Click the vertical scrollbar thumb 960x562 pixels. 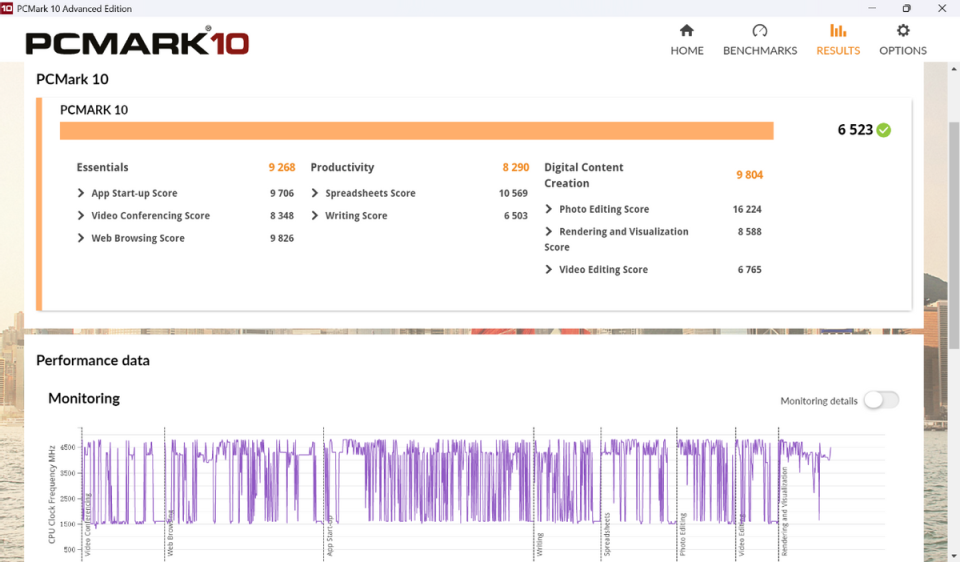(954, 236)
